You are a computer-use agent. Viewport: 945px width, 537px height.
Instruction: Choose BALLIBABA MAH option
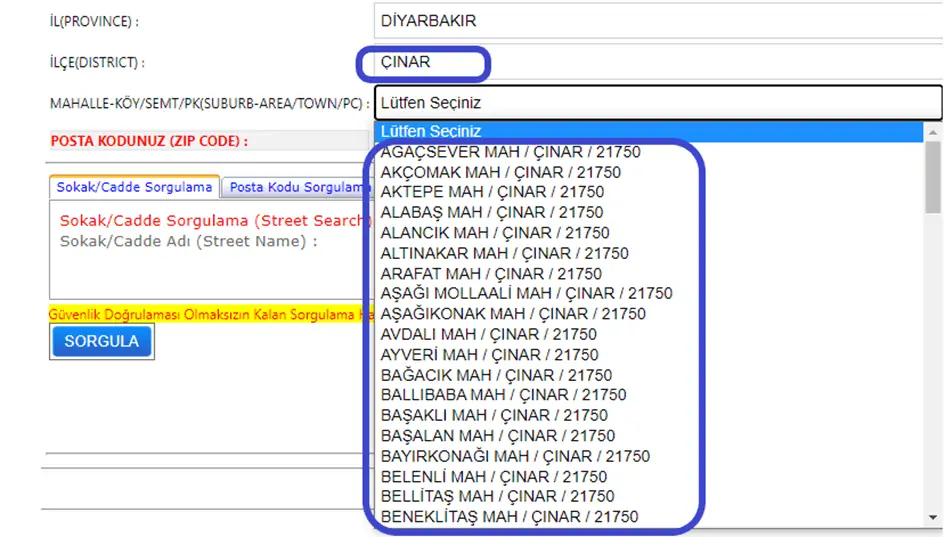(503, 395)
